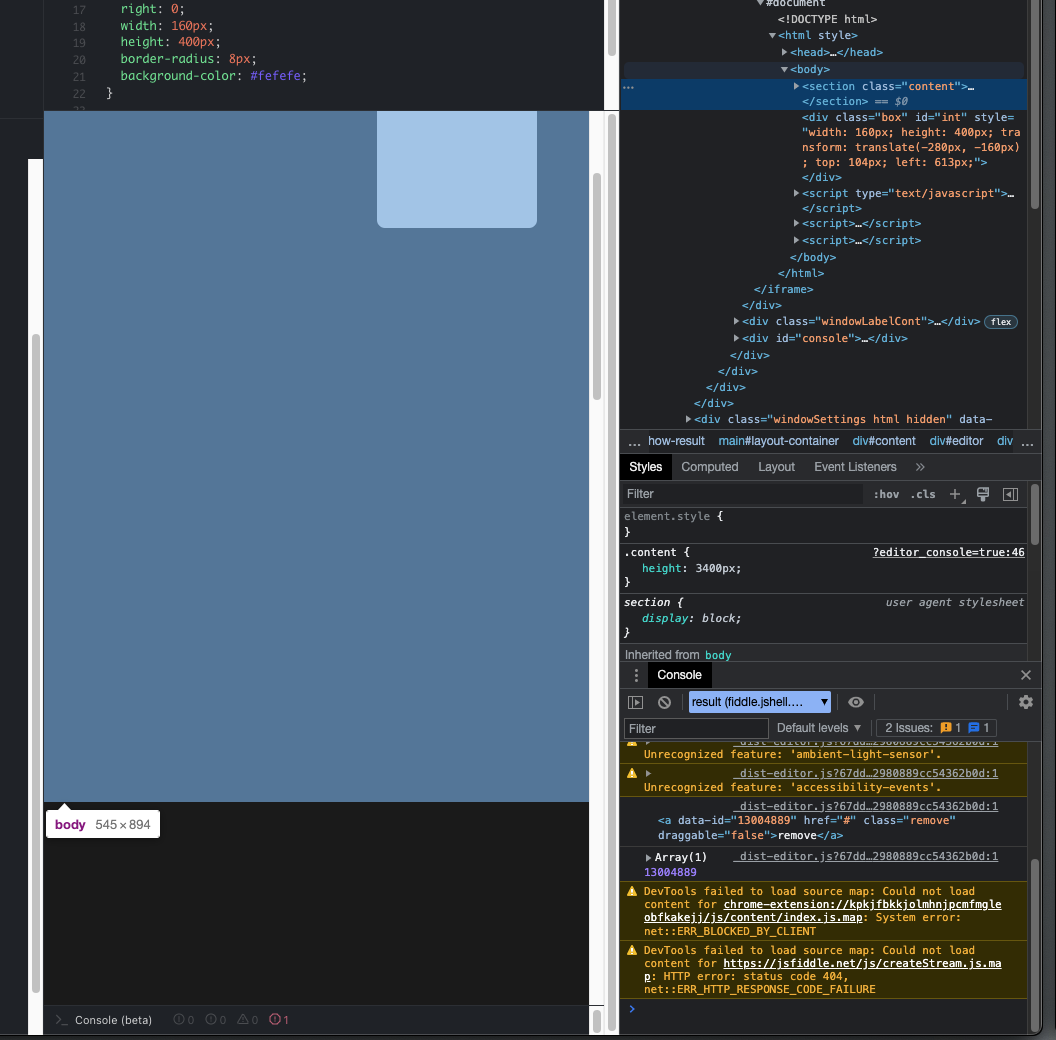
Task: Expand Array(1) console entry
Action: (x=648, y=857)
